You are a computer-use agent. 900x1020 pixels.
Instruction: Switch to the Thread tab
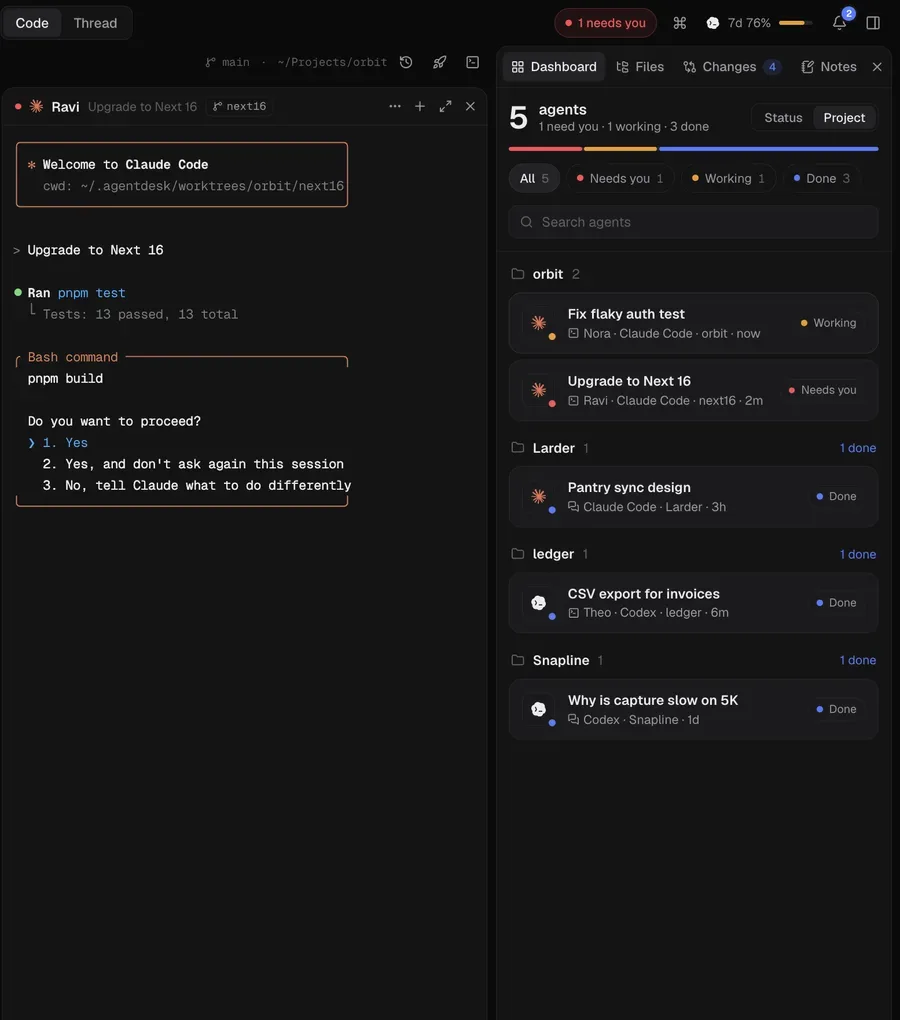96,23
